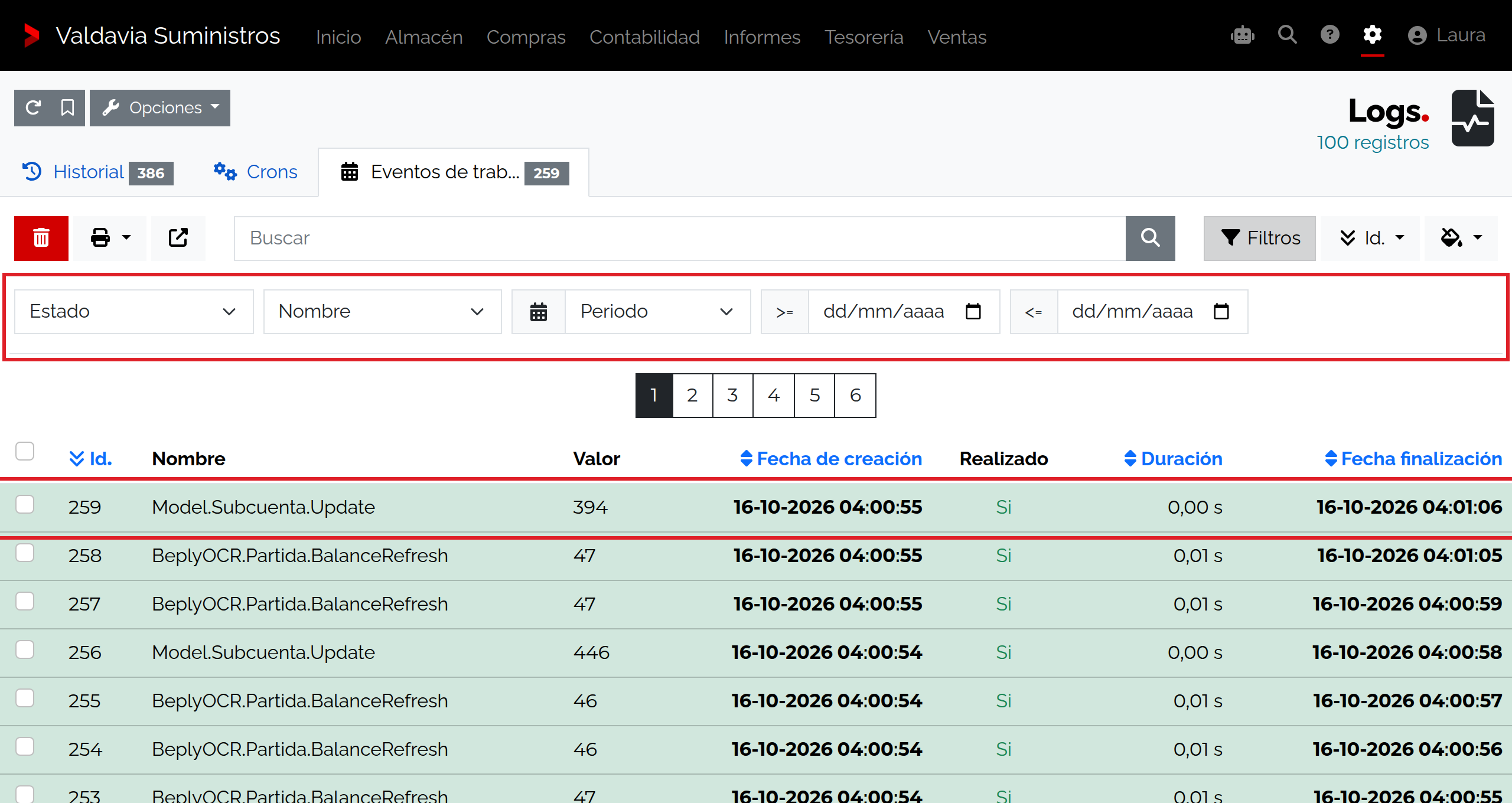Reload the page with the refresh icon

click(33, 107)
